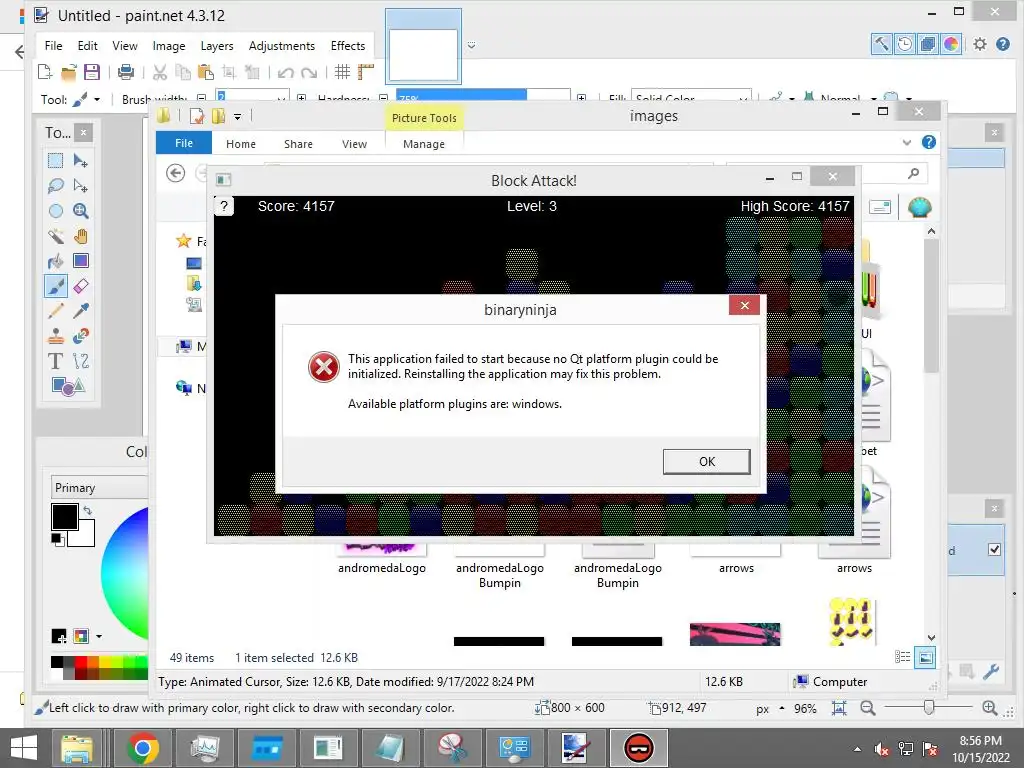
Task: Select the Ellipse Select tool
Action: click(x=56, y=211)
